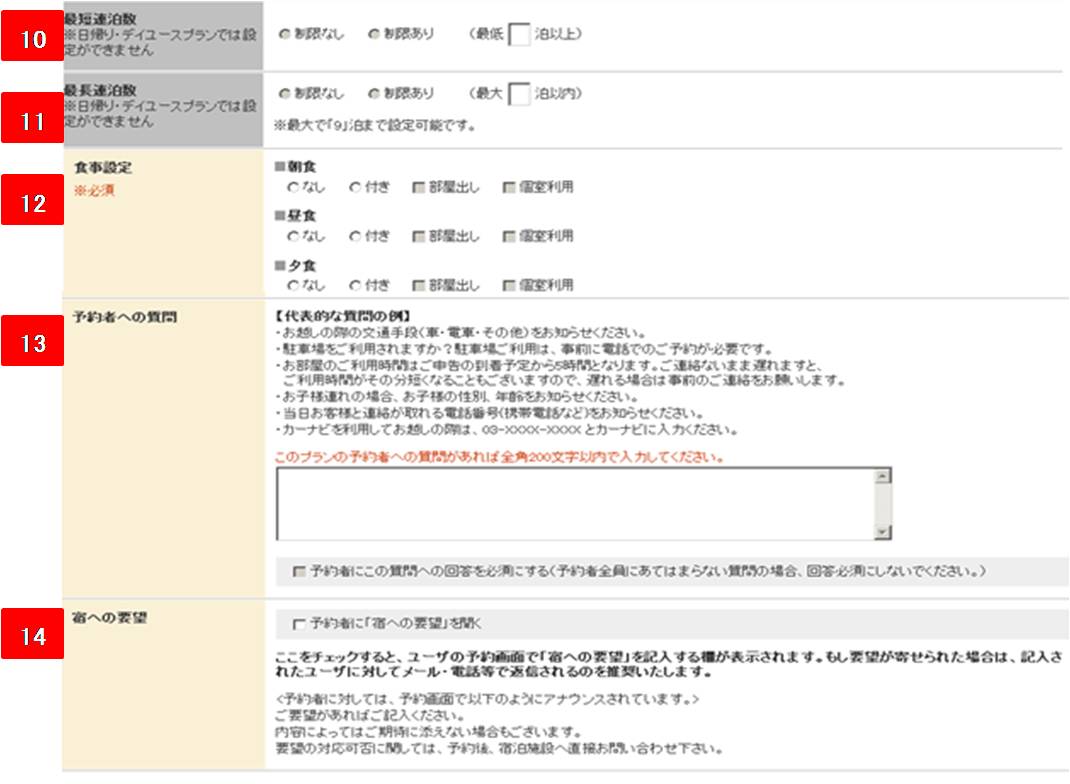The width and height of the screenshot is (1070, 784).
Task: Check 部屋出し under 朝食
Action: [419, 188]
